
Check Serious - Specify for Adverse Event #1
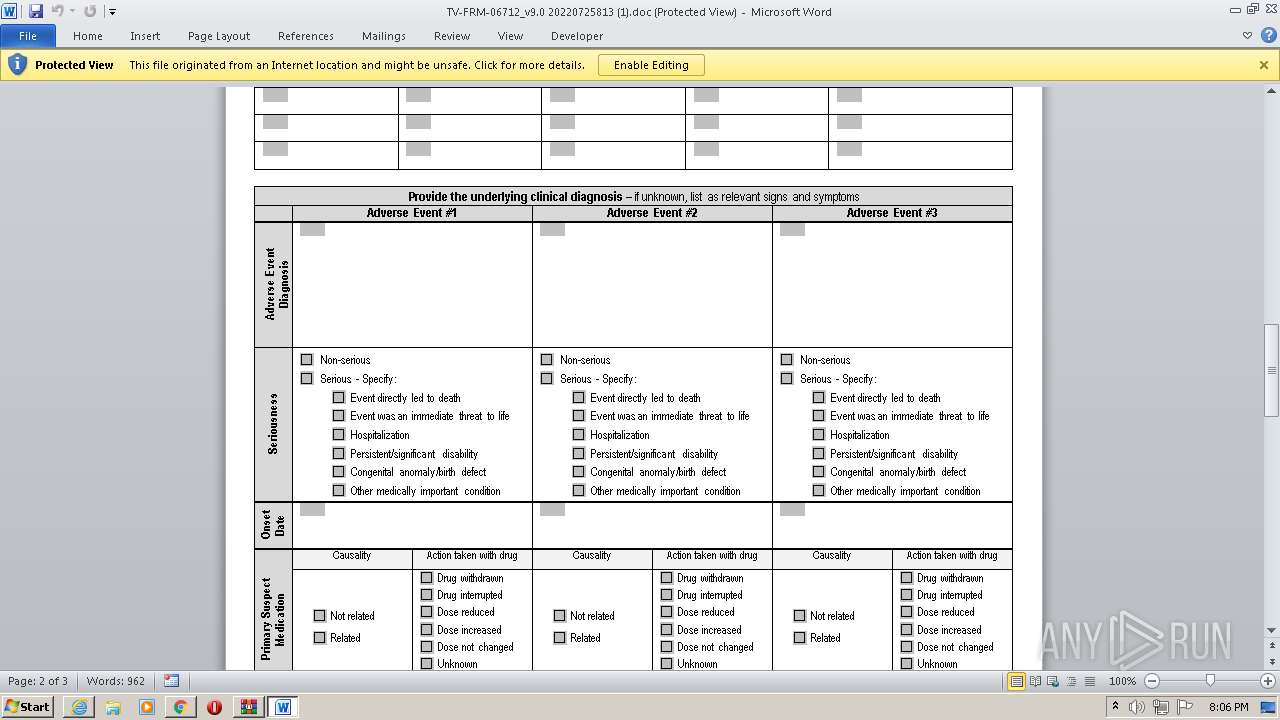tap(307, 379)
